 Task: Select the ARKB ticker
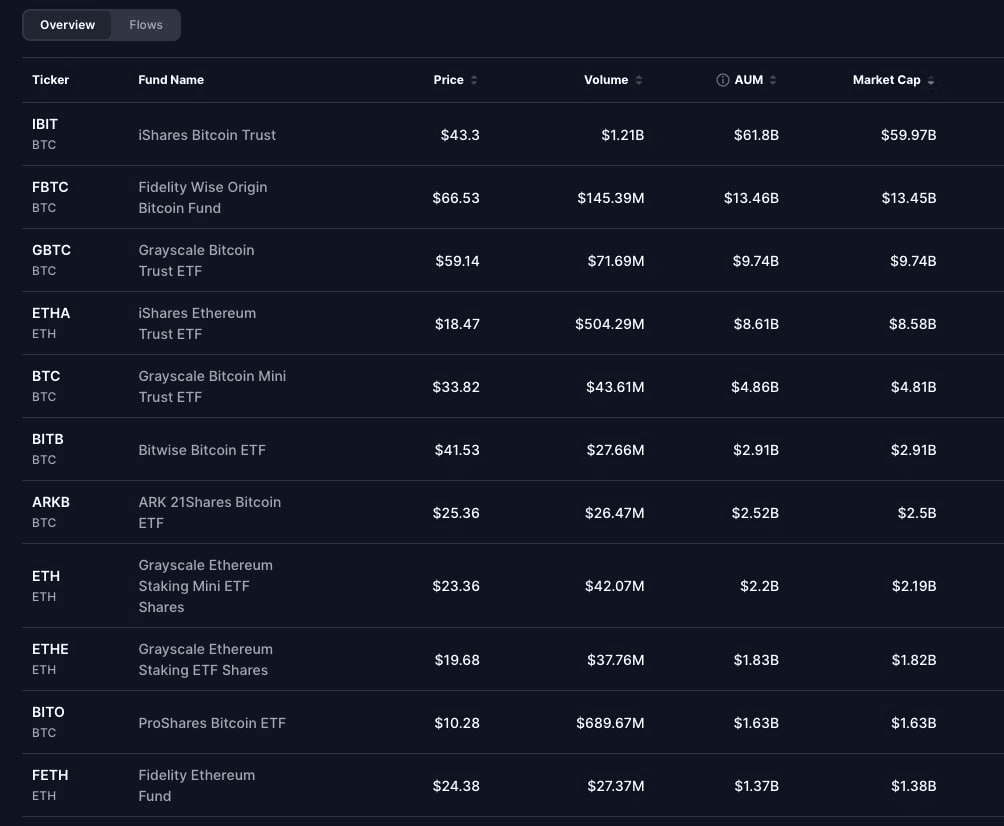click(x=51, y=502)
